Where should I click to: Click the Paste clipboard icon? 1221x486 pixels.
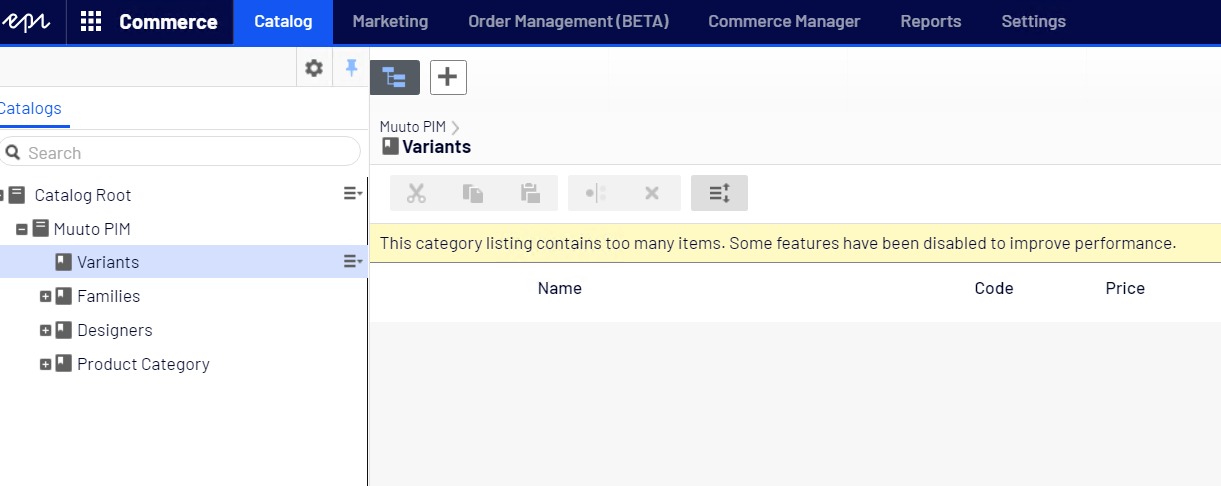click(530, 193)
